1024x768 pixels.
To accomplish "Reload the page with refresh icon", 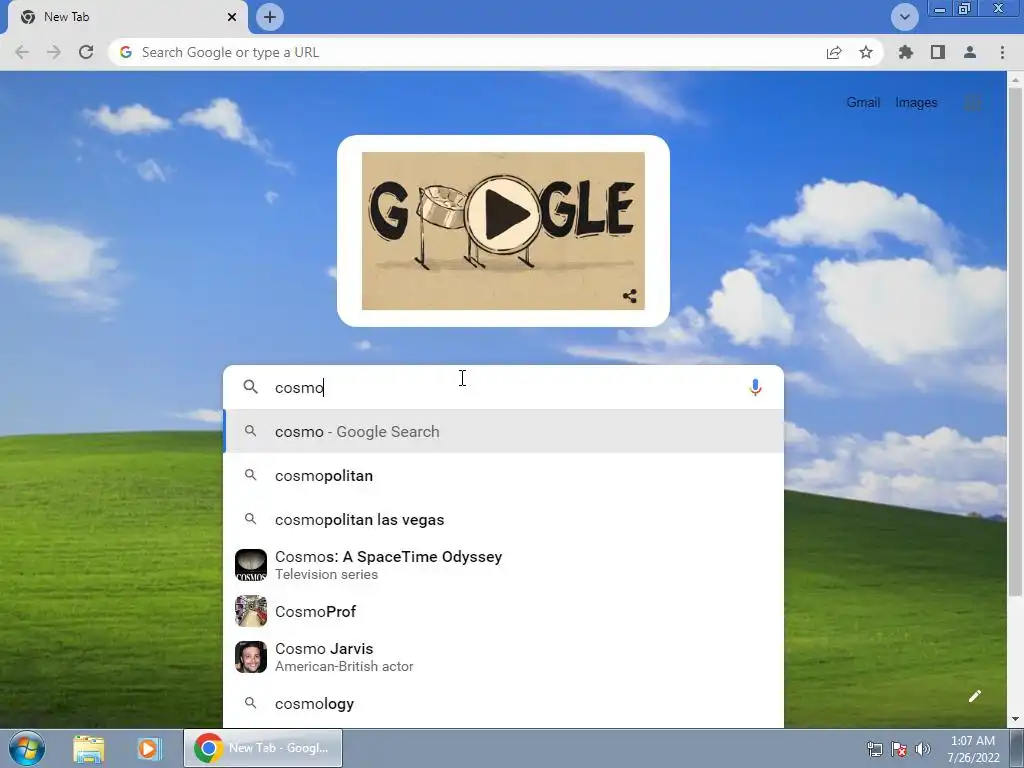I will [86, 52].
